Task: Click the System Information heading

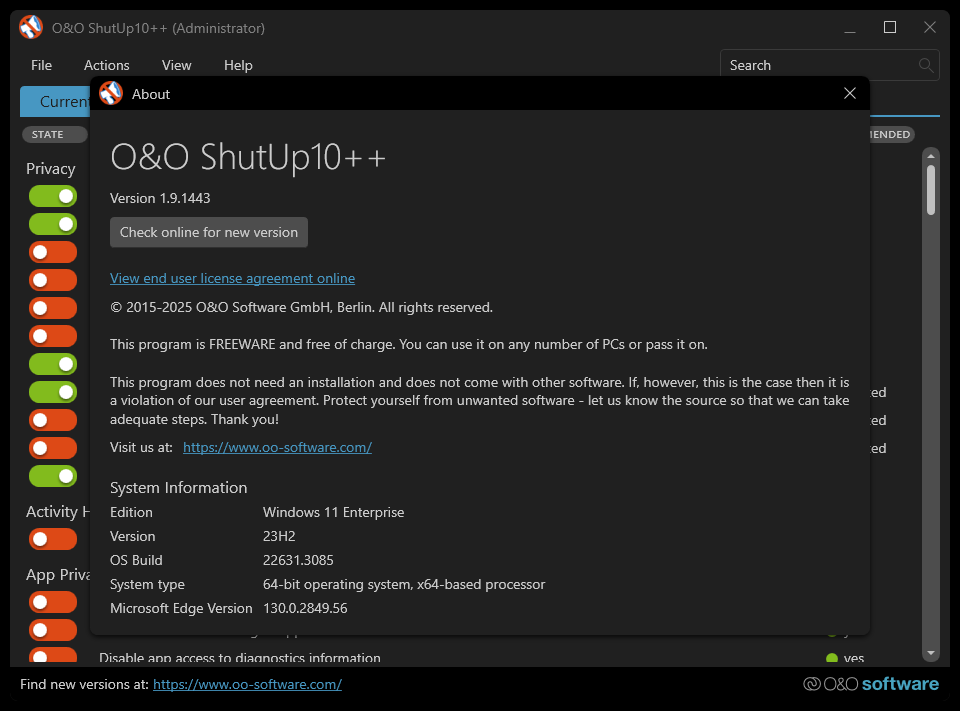Action: point(178,487)
